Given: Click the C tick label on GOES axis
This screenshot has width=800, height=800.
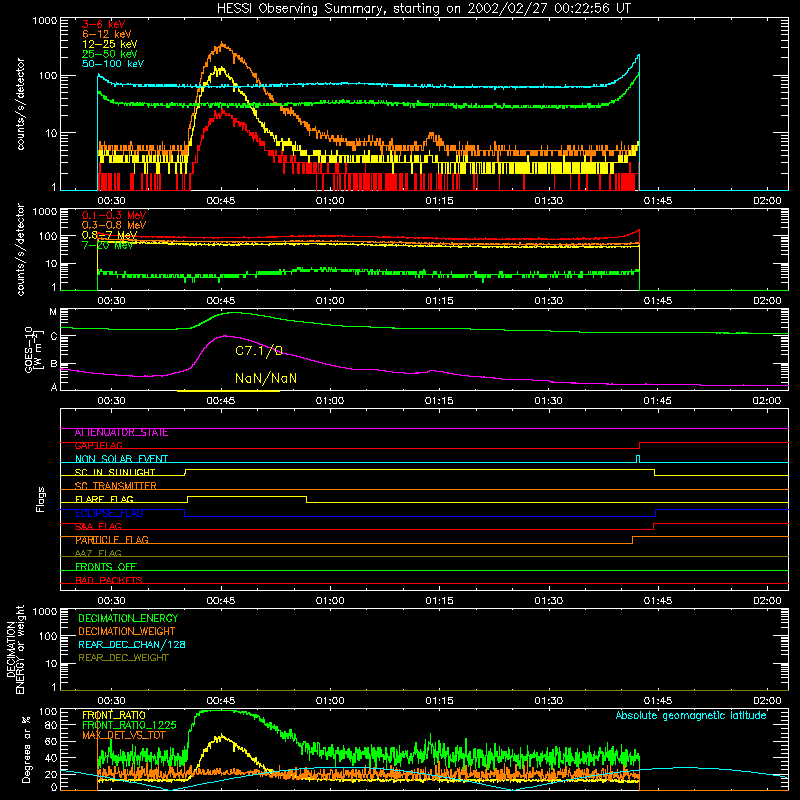Looking at the screenshot, I should tap(54, 336).
